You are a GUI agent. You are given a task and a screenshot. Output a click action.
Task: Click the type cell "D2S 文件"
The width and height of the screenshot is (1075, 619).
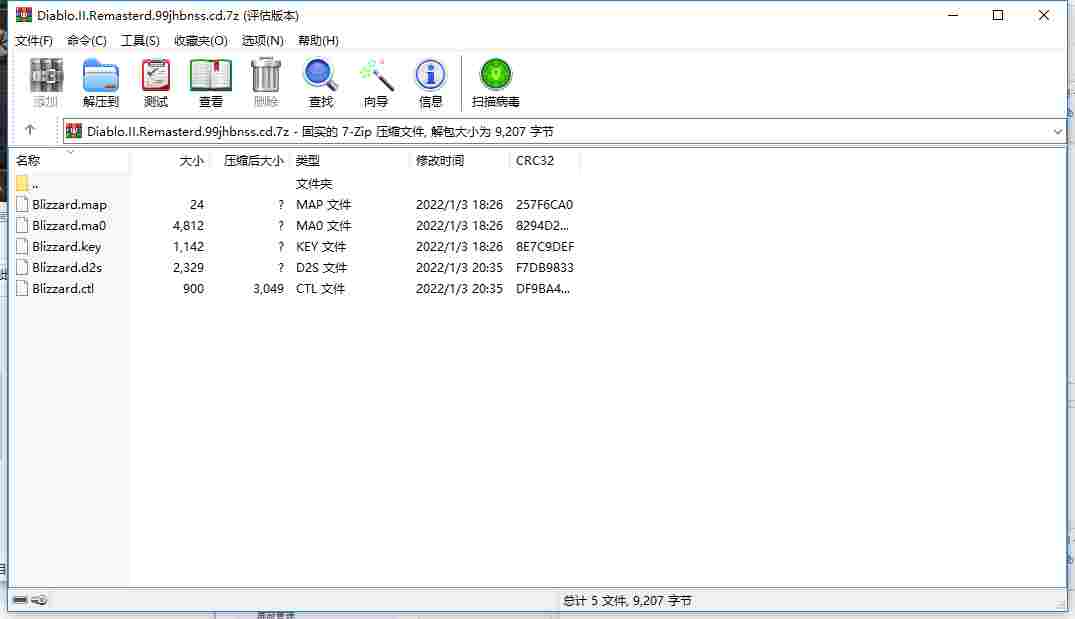[322, 267]
